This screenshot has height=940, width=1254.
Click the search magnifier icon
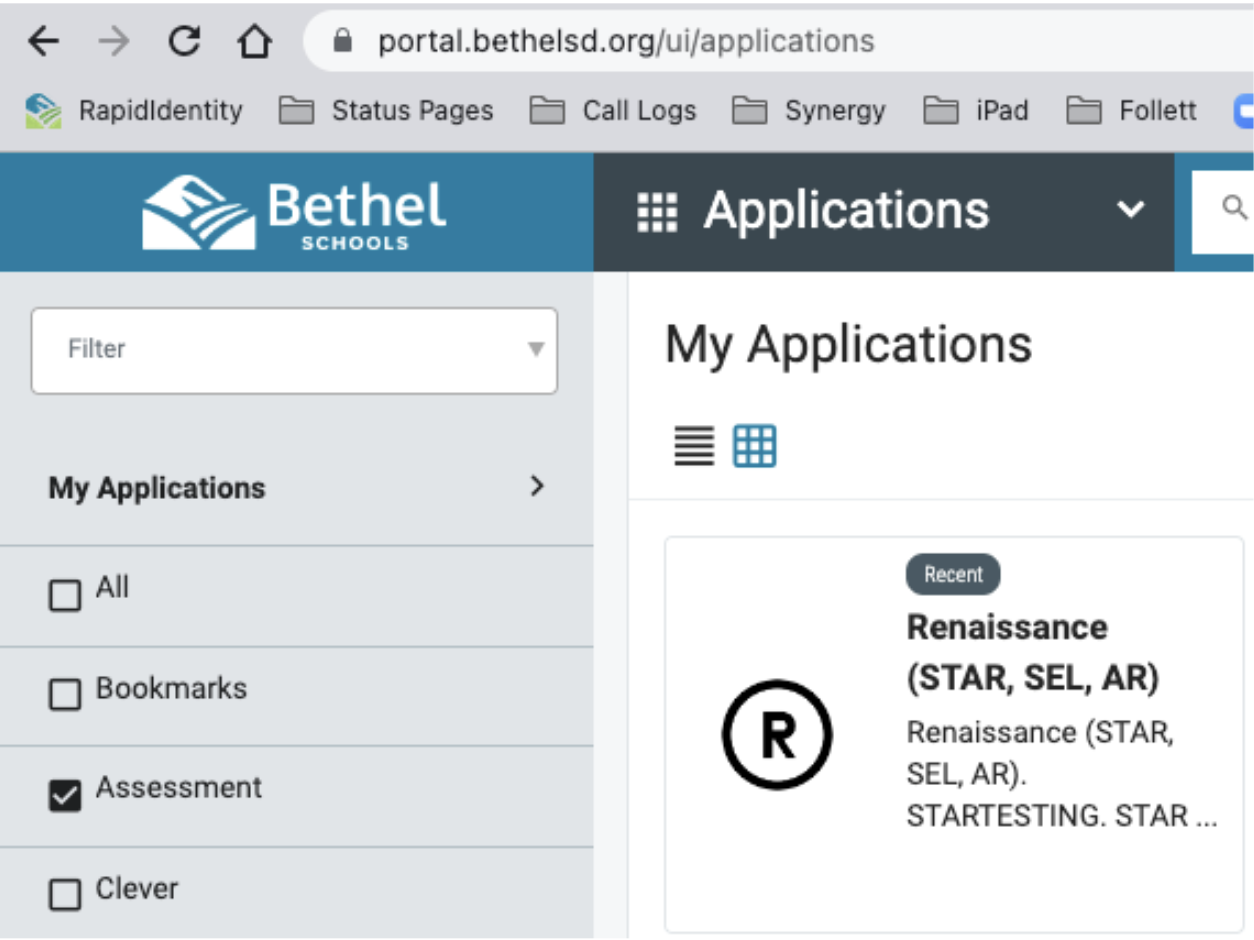[x=1235, y=208]
